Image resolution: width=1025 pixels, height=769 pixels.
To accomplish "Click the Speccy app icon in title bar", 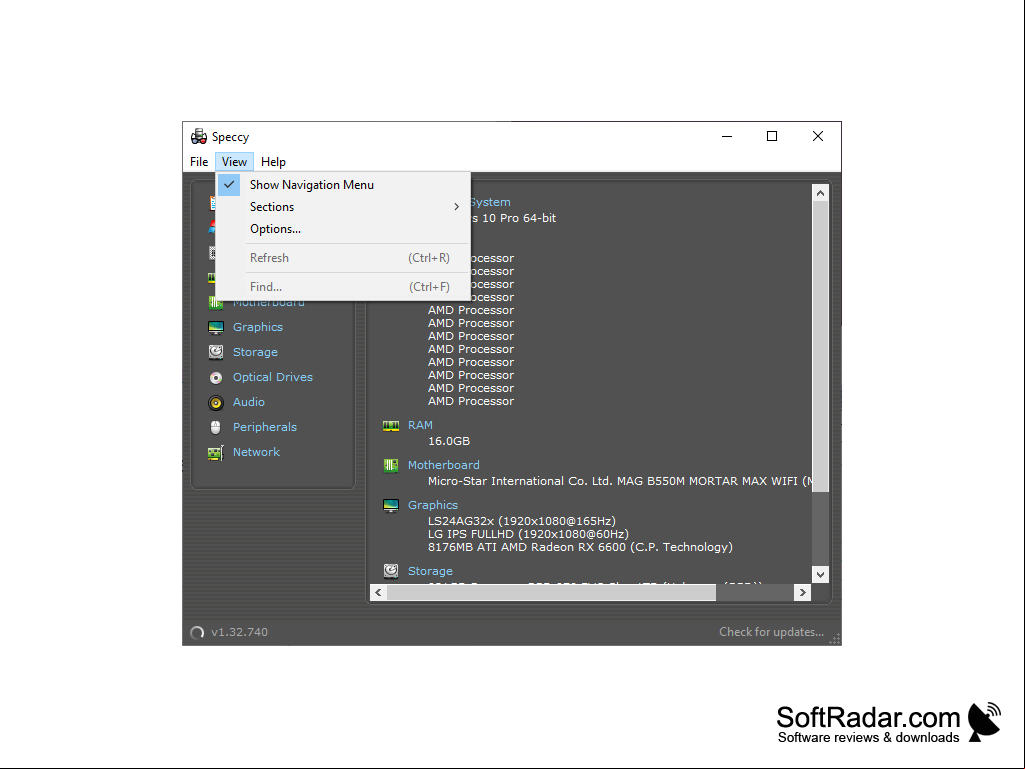I will point(199,137).
